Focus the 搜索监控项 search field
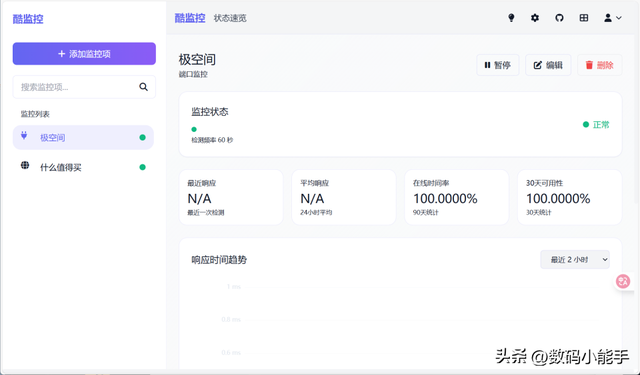This screenshot has width=640, height=375. 84,87
